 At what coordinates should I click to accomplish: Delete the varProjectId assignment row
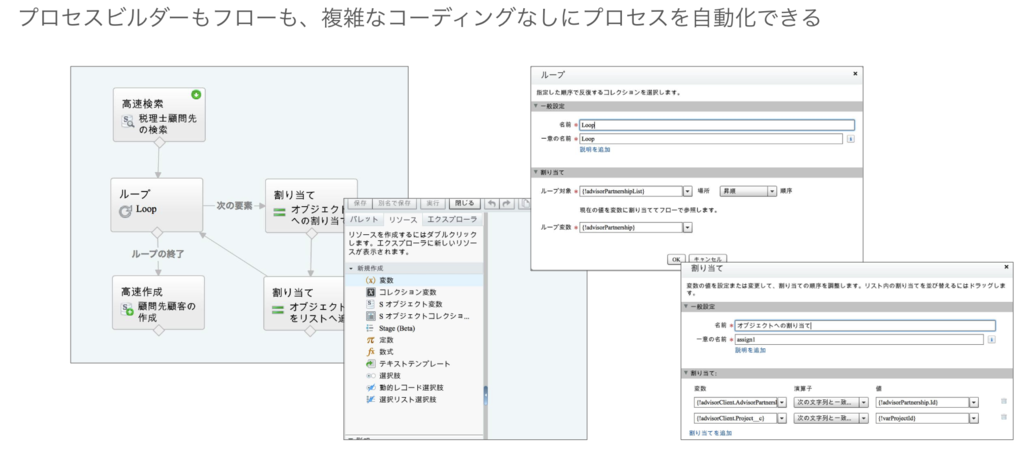click(1004, 418)
